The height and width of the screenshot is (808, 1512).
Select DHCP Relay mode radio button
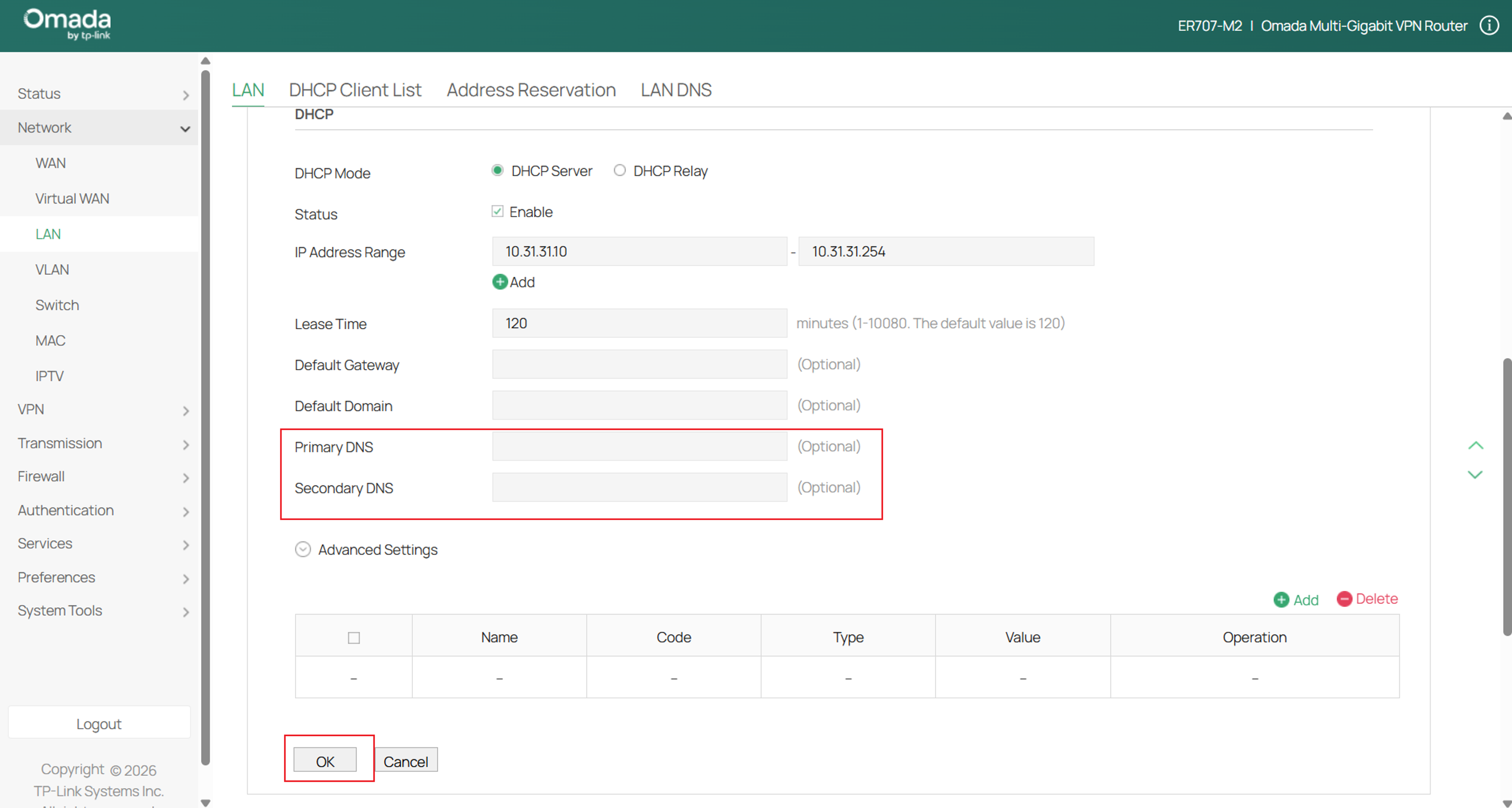[619, 170]
